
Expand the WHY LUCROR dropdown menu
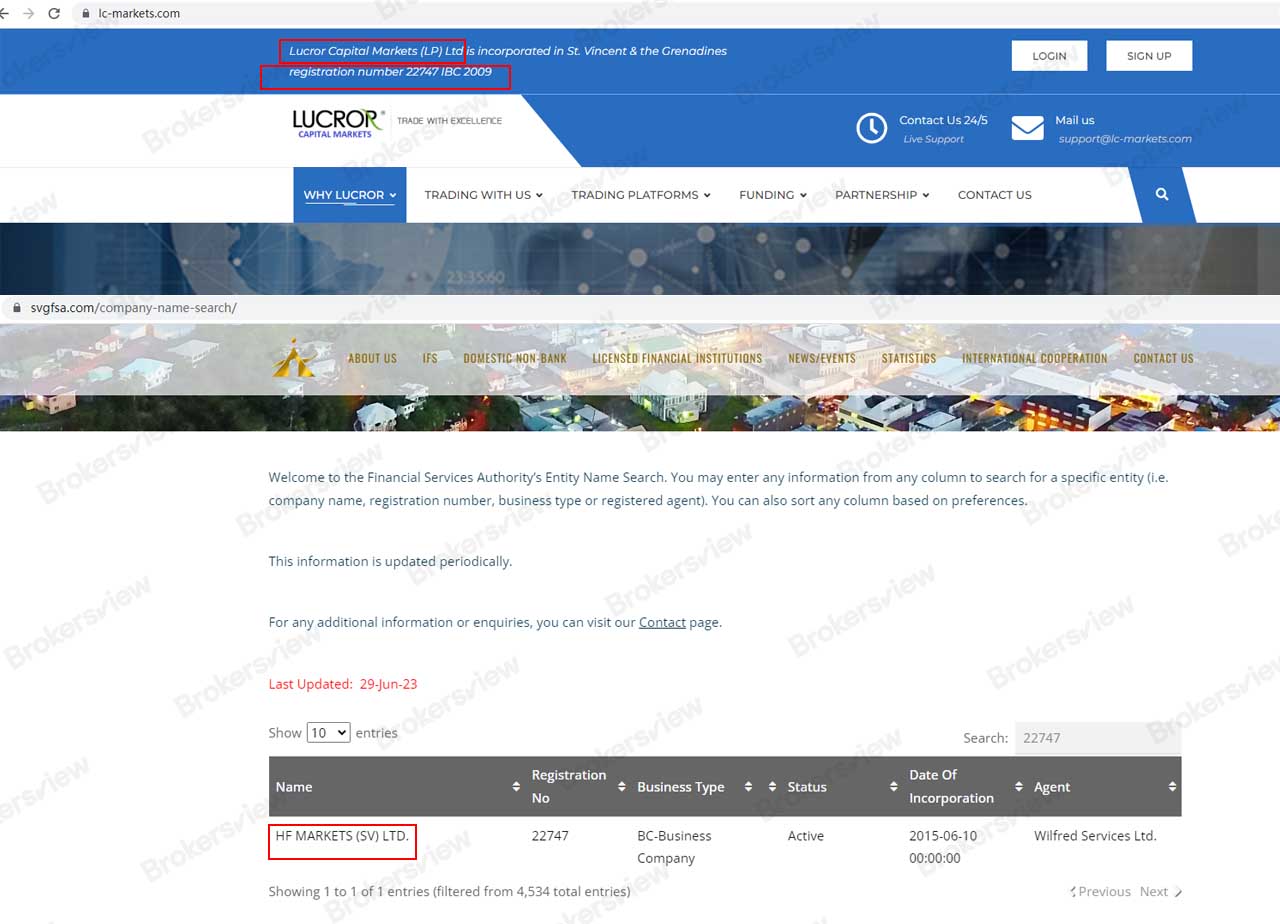349,195
